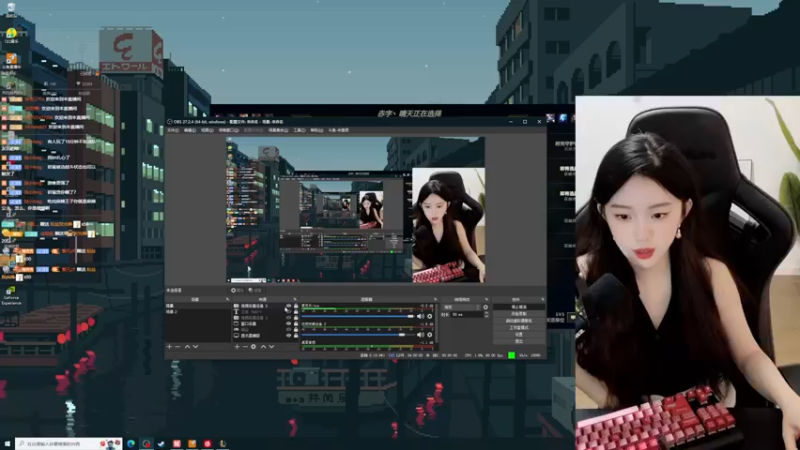Click the Start Virtual Camera button

click(519, 320)
